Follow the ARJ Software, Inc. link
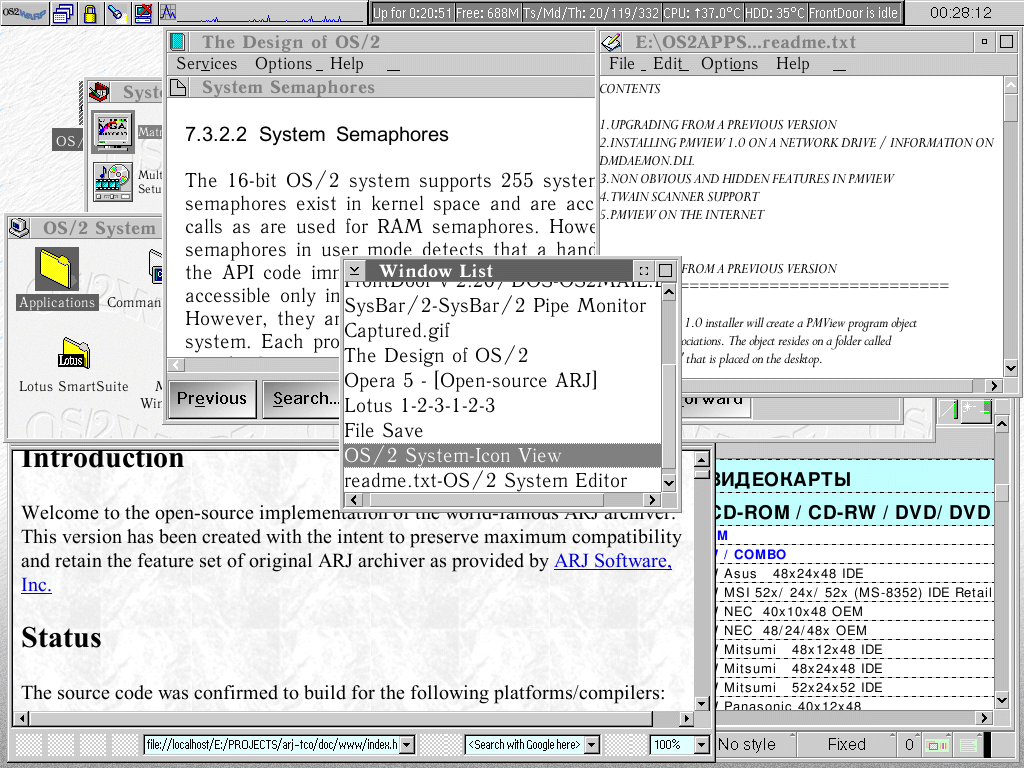This screenshot has width=1024, height=768. [613, 561]
